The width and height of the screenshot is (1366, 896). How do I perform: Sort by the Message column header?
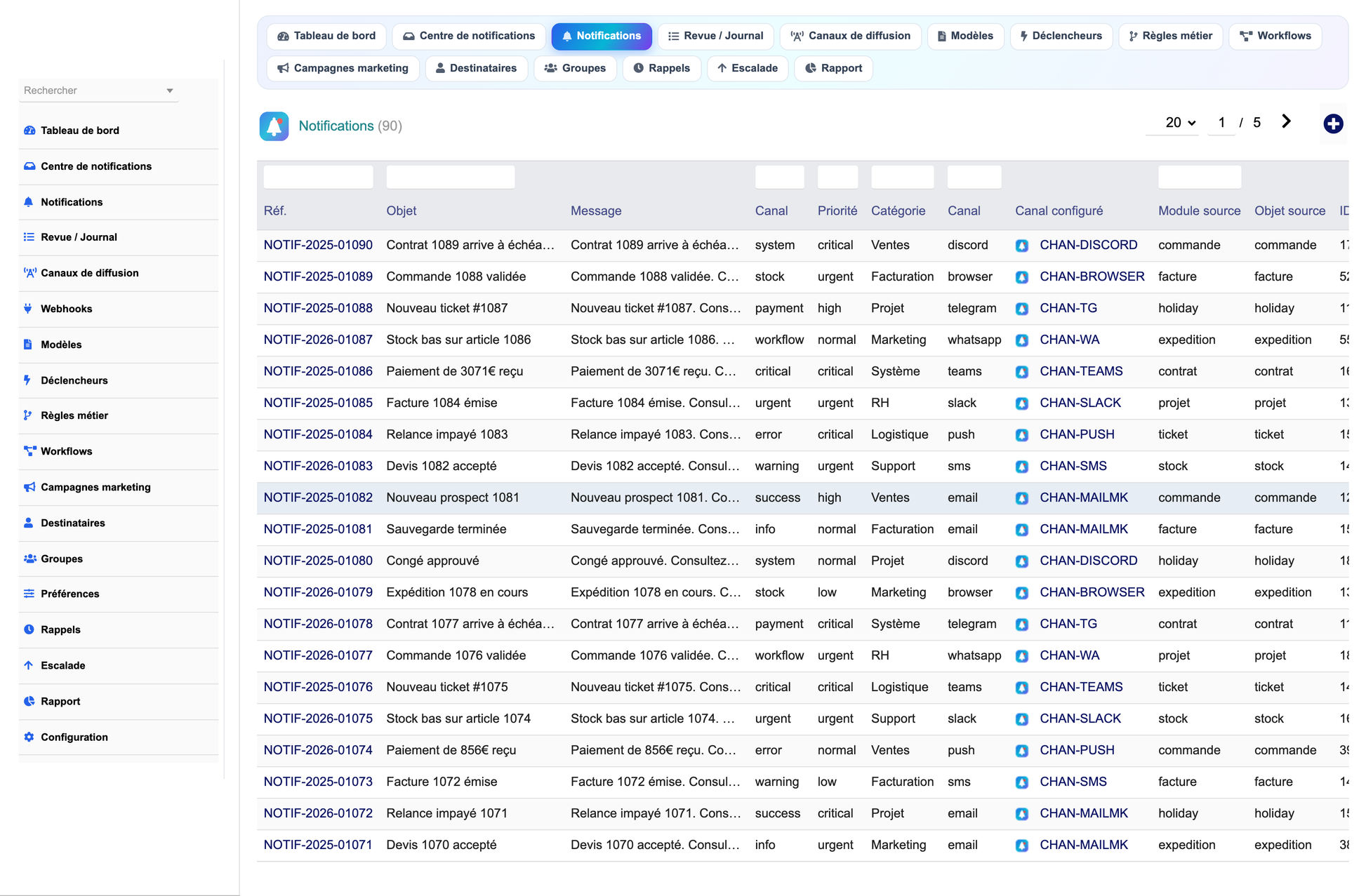tap(596, 210)
